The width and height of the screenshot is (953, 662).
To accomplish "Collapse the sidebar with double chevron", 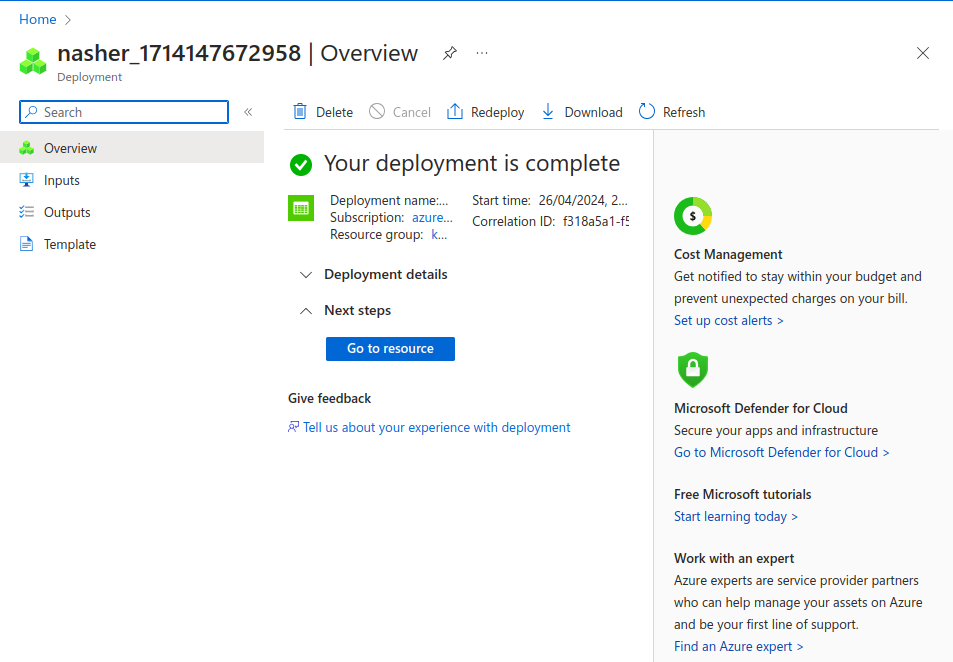I will point(248,112).
